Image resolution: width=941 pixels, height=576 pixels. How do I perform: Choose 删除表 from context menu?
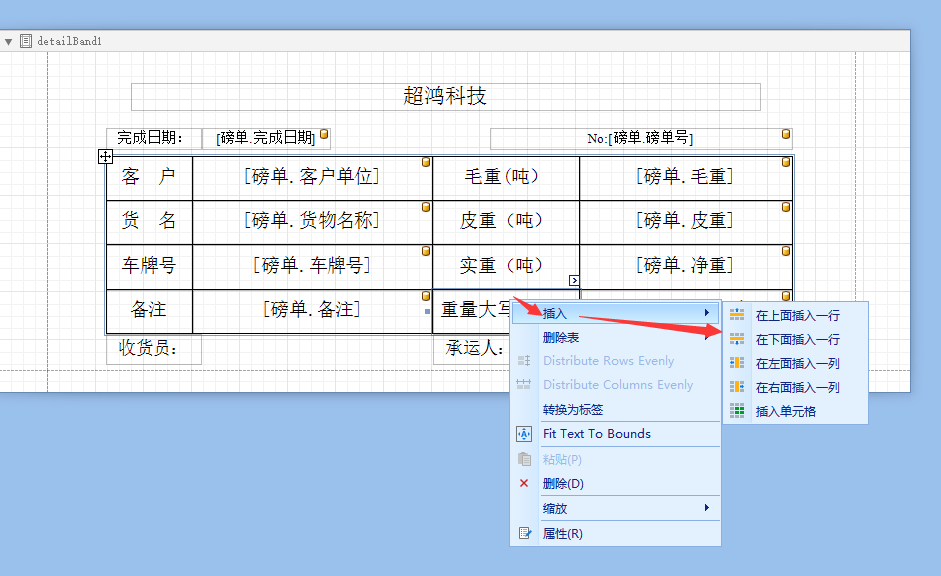coord(615,338)
